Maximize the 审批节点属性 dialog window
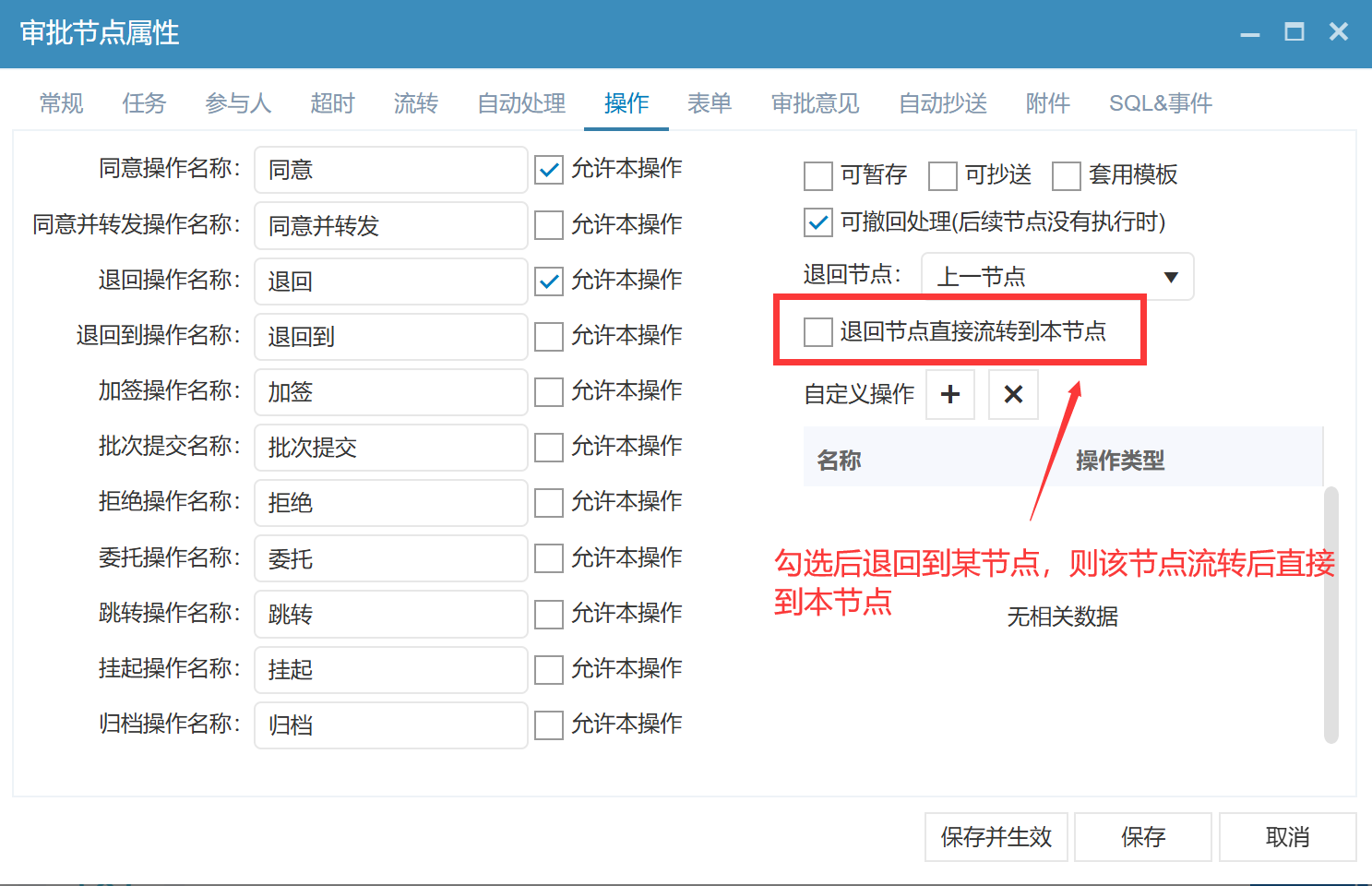The height and width of the screenshot is (886, 1372). (1294, 32)
